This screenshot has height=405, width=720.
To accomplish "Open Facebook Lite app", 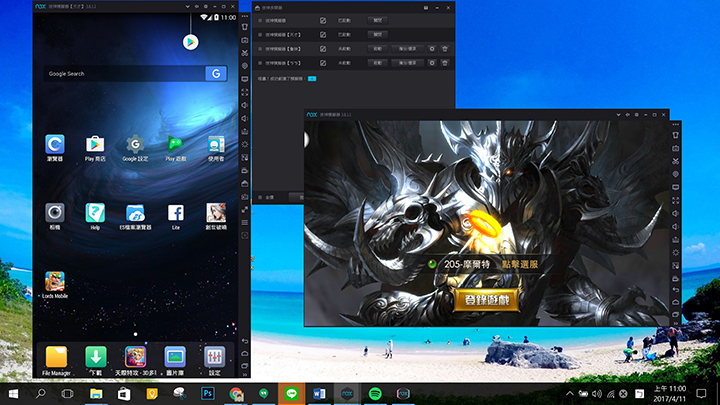I will [175, 213].
